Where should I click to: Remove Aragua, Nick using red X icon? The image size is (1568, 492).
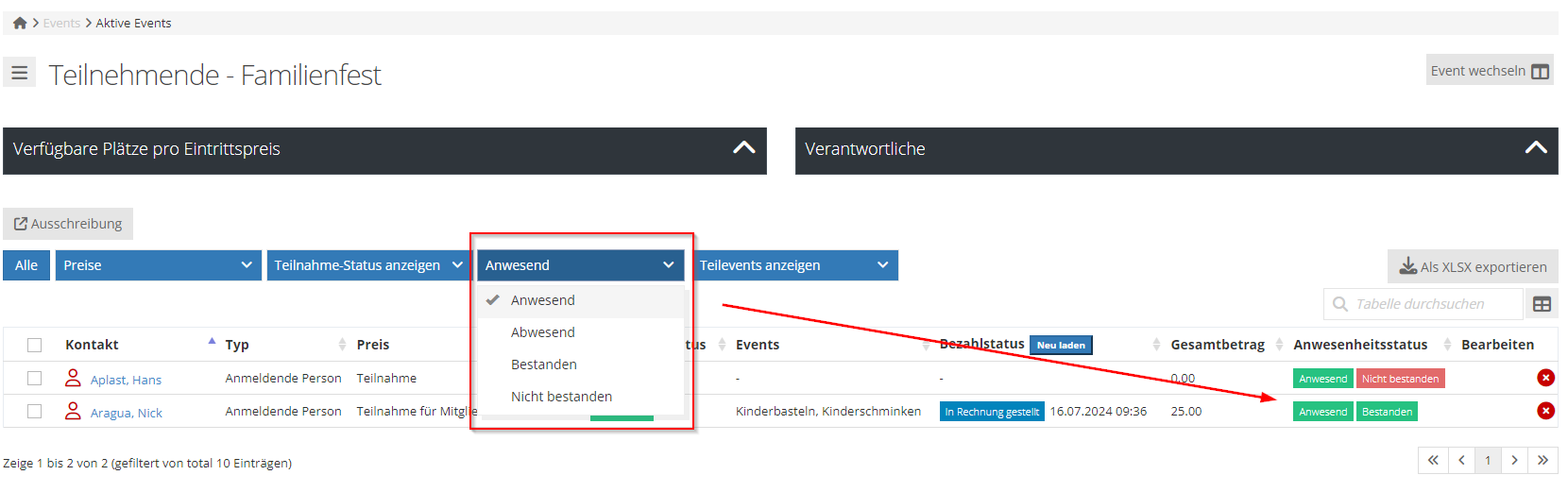click(1545, 411)
